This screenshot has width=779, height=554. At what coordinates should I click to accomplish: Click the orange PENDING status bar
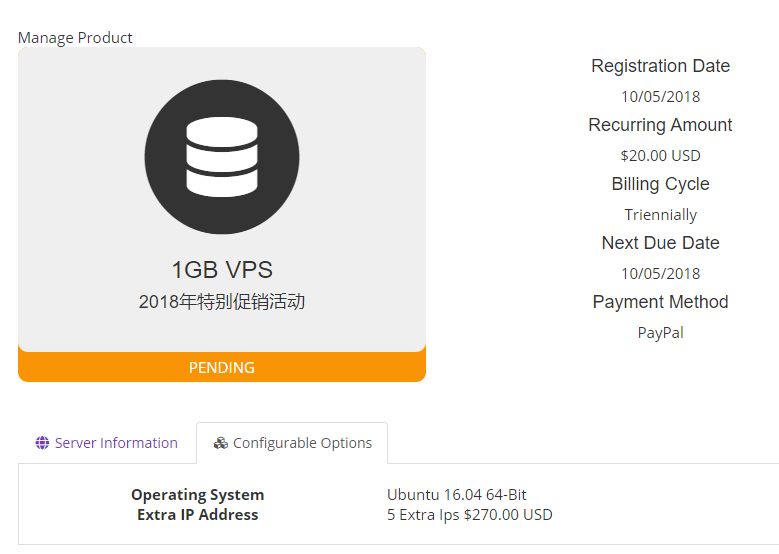(221, 367)
